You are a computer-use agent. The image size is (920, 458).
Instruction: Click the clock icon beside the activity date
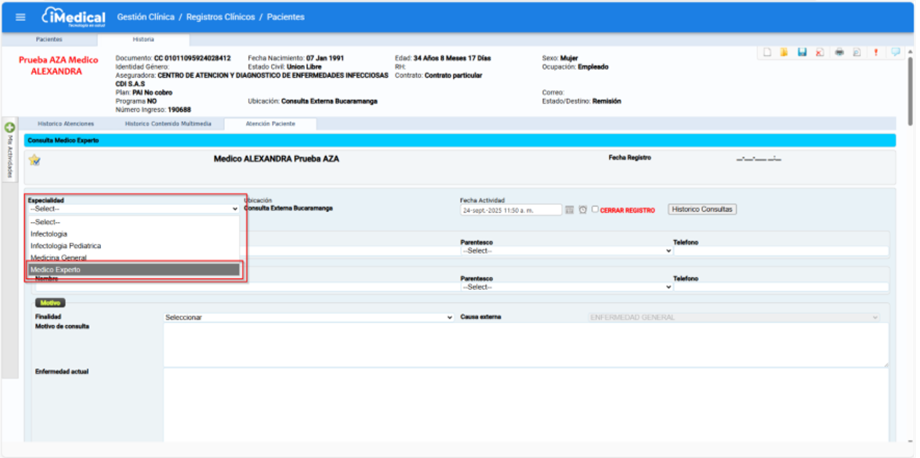coord(582,210)
